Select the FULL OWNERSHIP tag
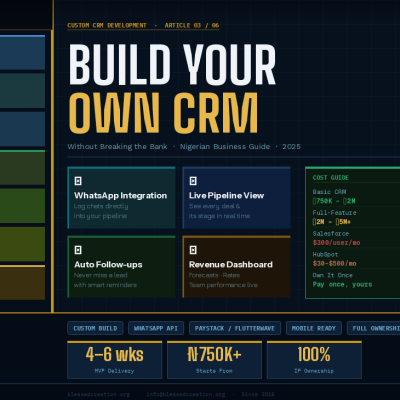Screen dimensions: 400x400 tap(373, 328)
